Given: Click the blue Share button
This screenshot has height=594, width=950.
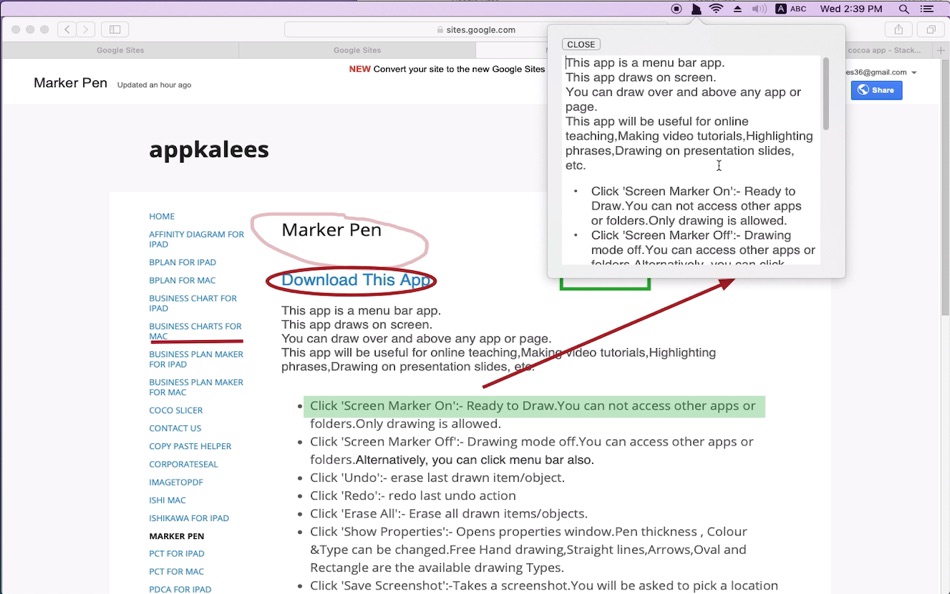Looking at the screenshot, I should point(876,90).
